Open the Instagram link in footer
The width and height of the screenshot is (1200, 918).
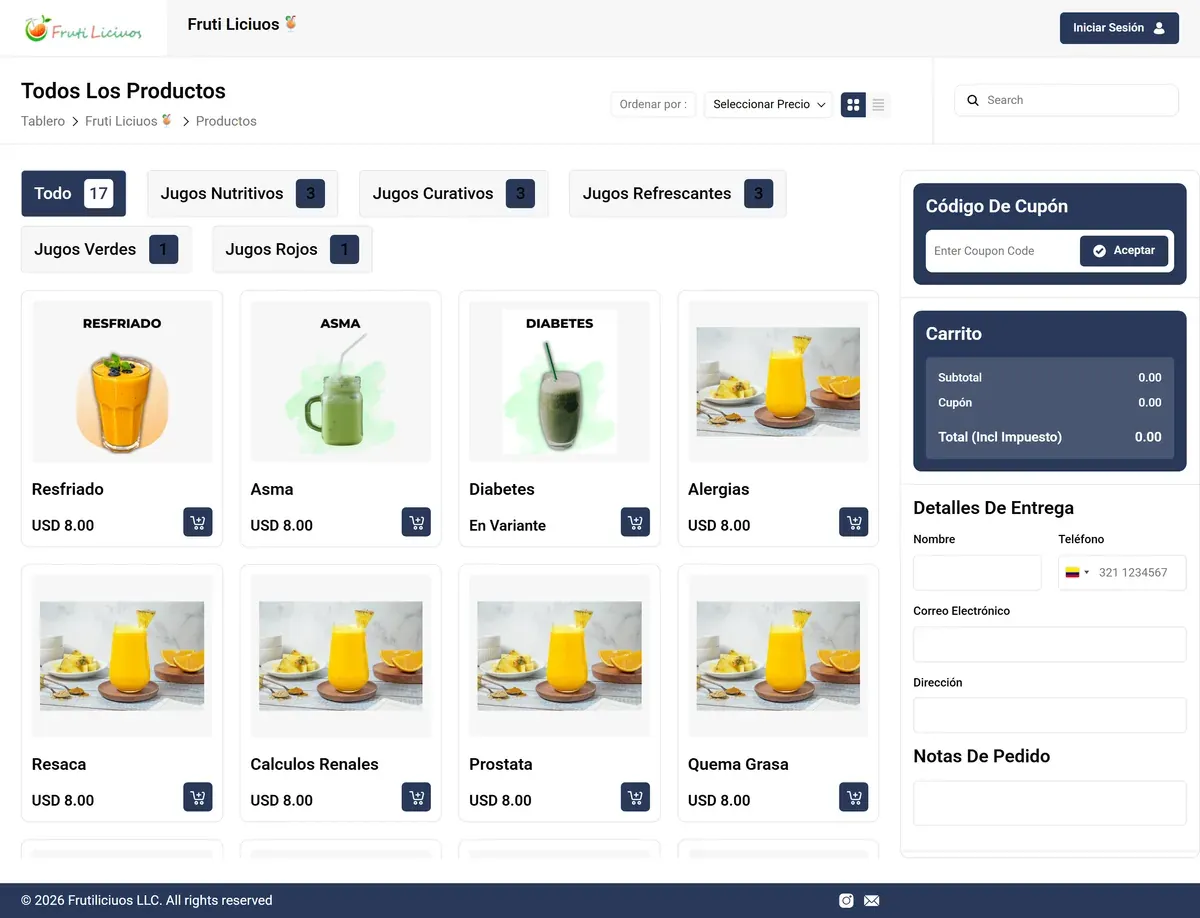point(846,900)
